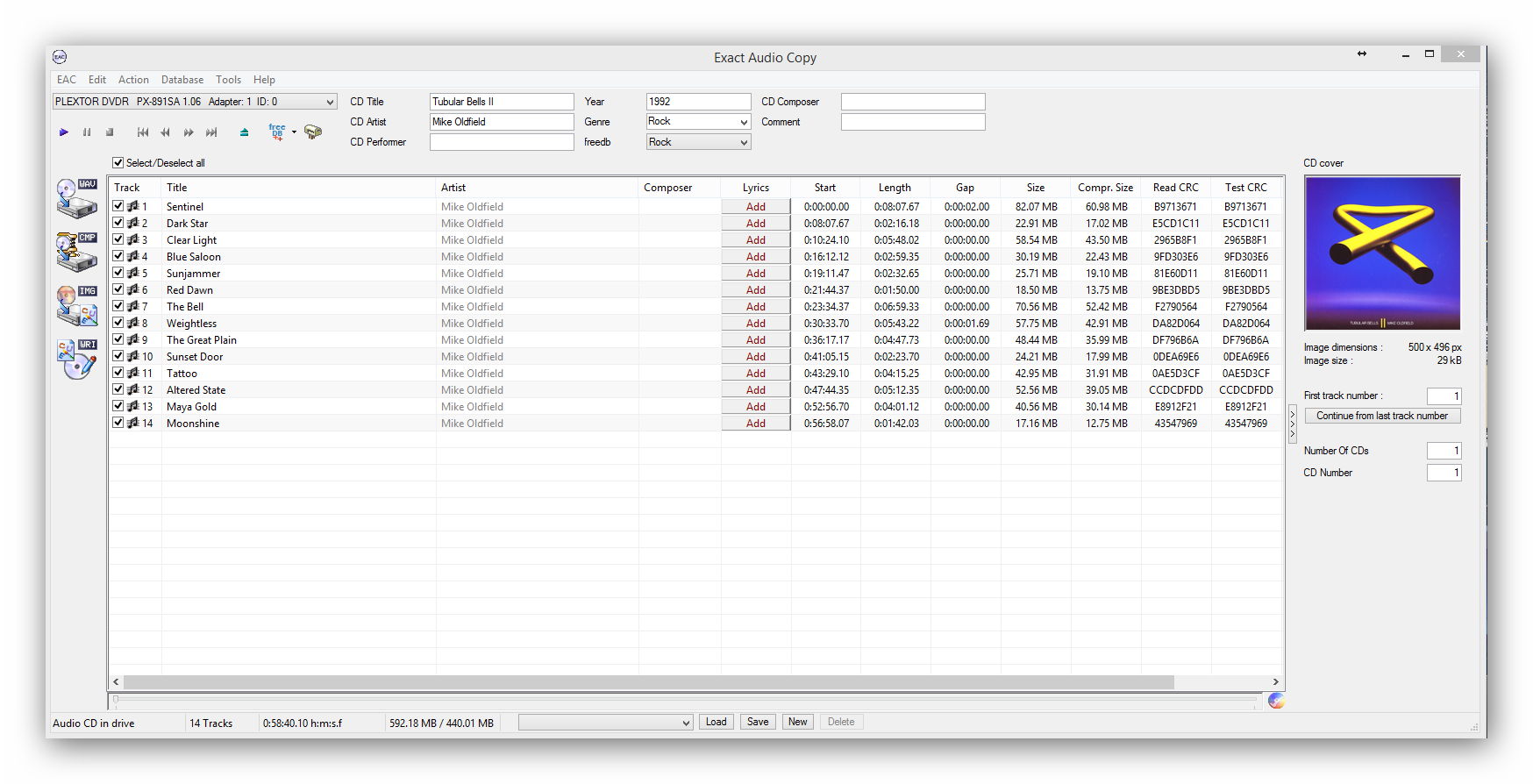The width and height of the screenshot is (1533, 784).
Task: Open the Database menu
Action: point(182,80)
